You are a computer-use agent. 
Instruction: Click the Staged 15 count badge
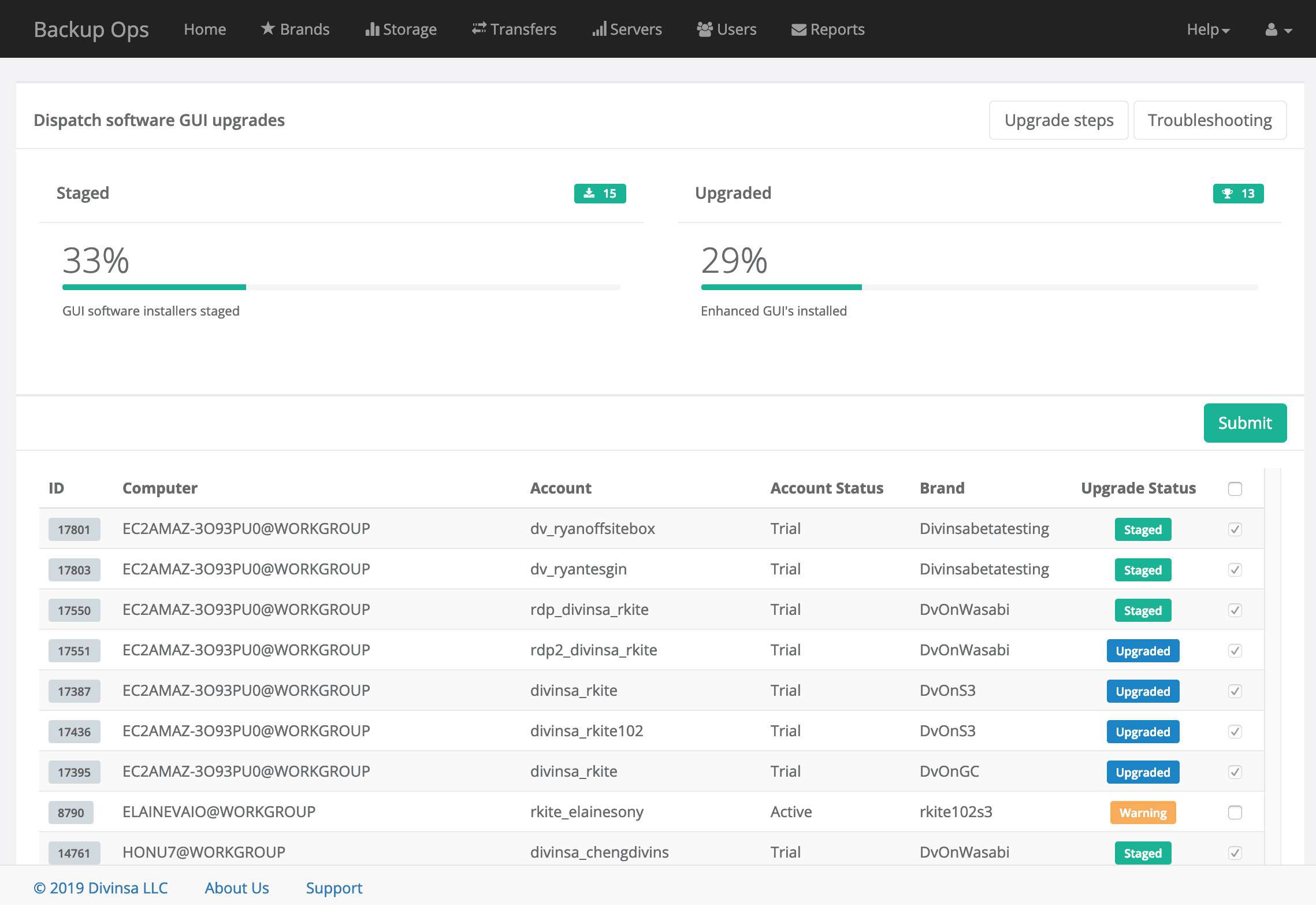600,194
